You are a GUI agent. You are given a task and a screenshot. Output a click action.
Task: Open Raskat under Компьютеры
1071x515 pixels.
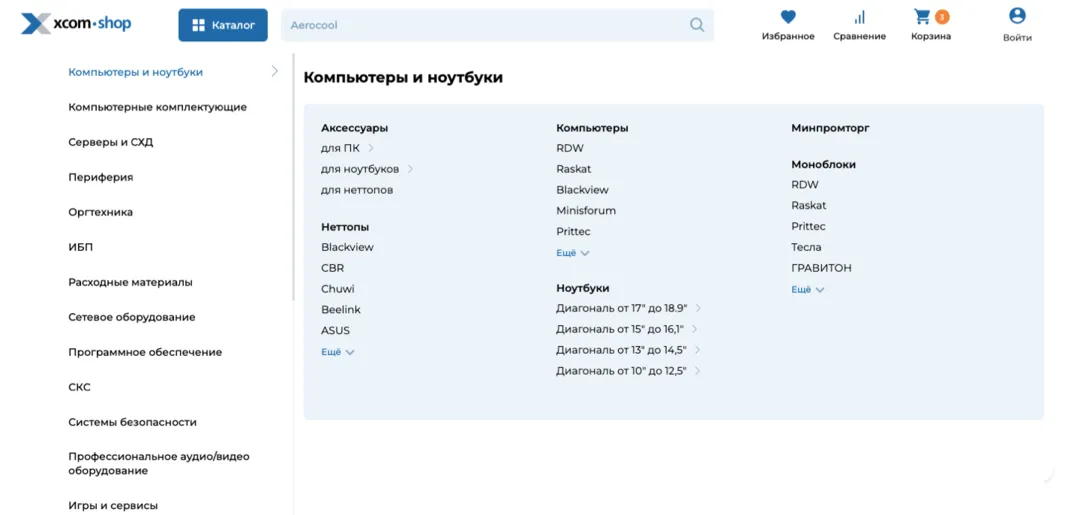pyautogui.click(x=574, y=169)
